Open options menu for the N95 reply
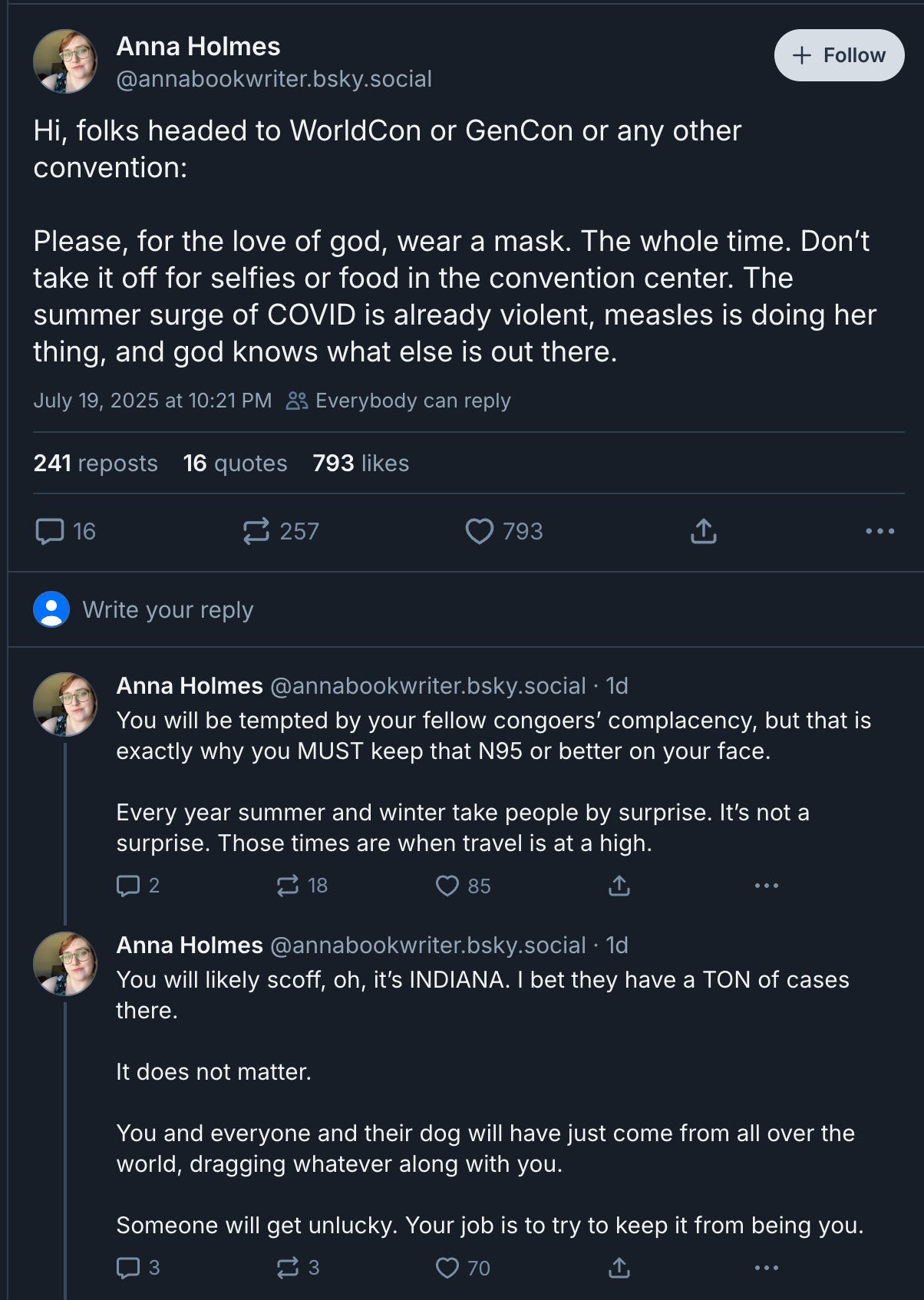 (x=766, y=886)
